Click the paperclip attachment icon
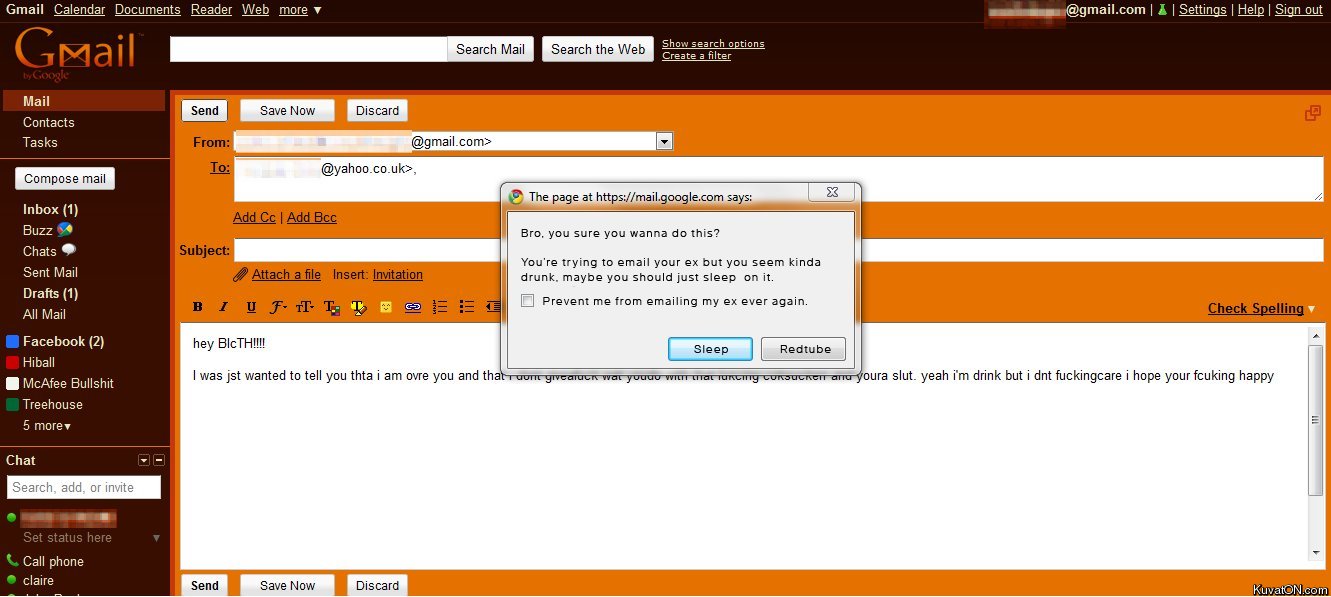The width and height of the screenshot is (1331, 597). pyautogui.click(x=240, y=275)
